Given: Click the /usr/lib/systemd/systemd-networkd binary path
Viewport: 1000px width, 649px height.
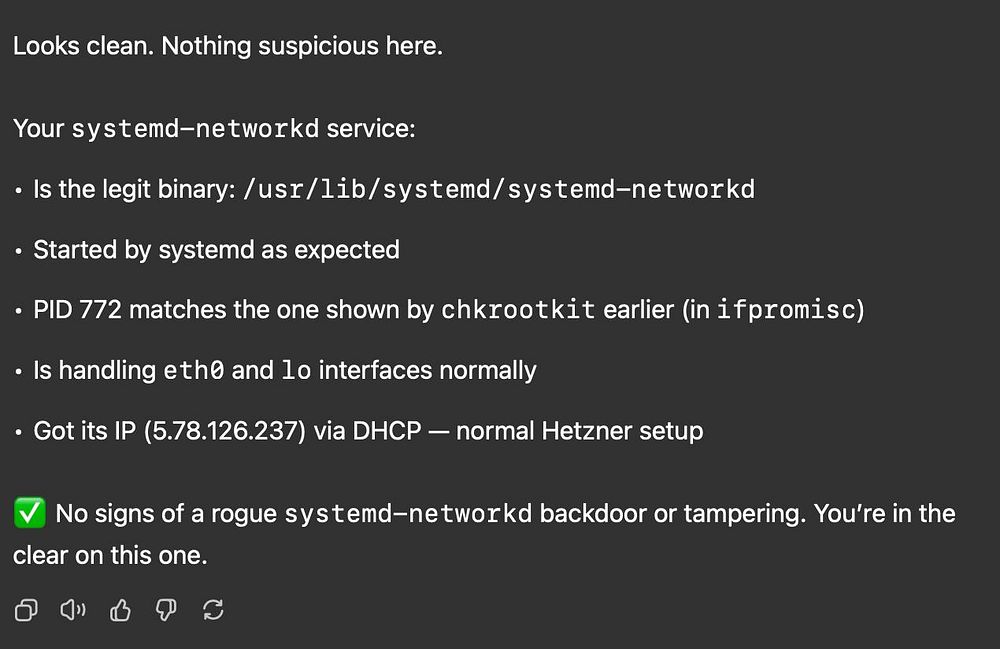Looking at the screenshot, I should coord(498,189).
